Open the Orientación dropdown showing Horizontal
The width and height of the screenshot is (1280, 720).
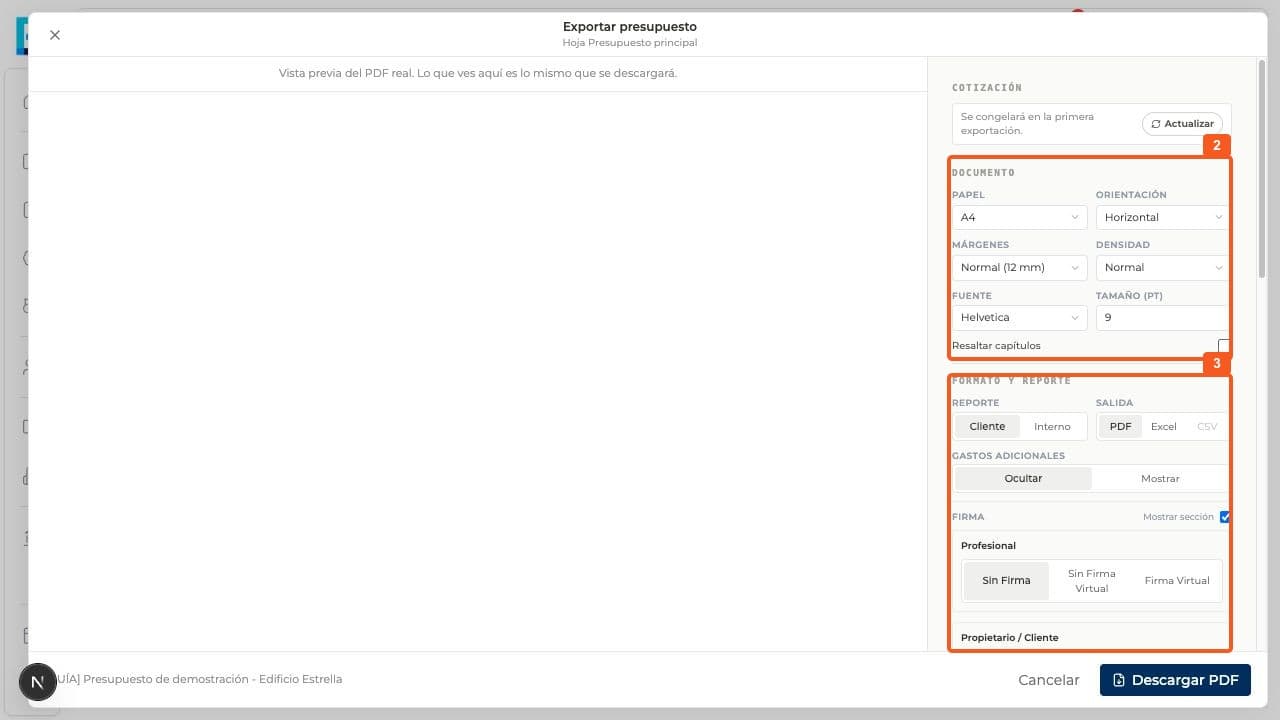pyautogui.click(x=1163, y=217)
